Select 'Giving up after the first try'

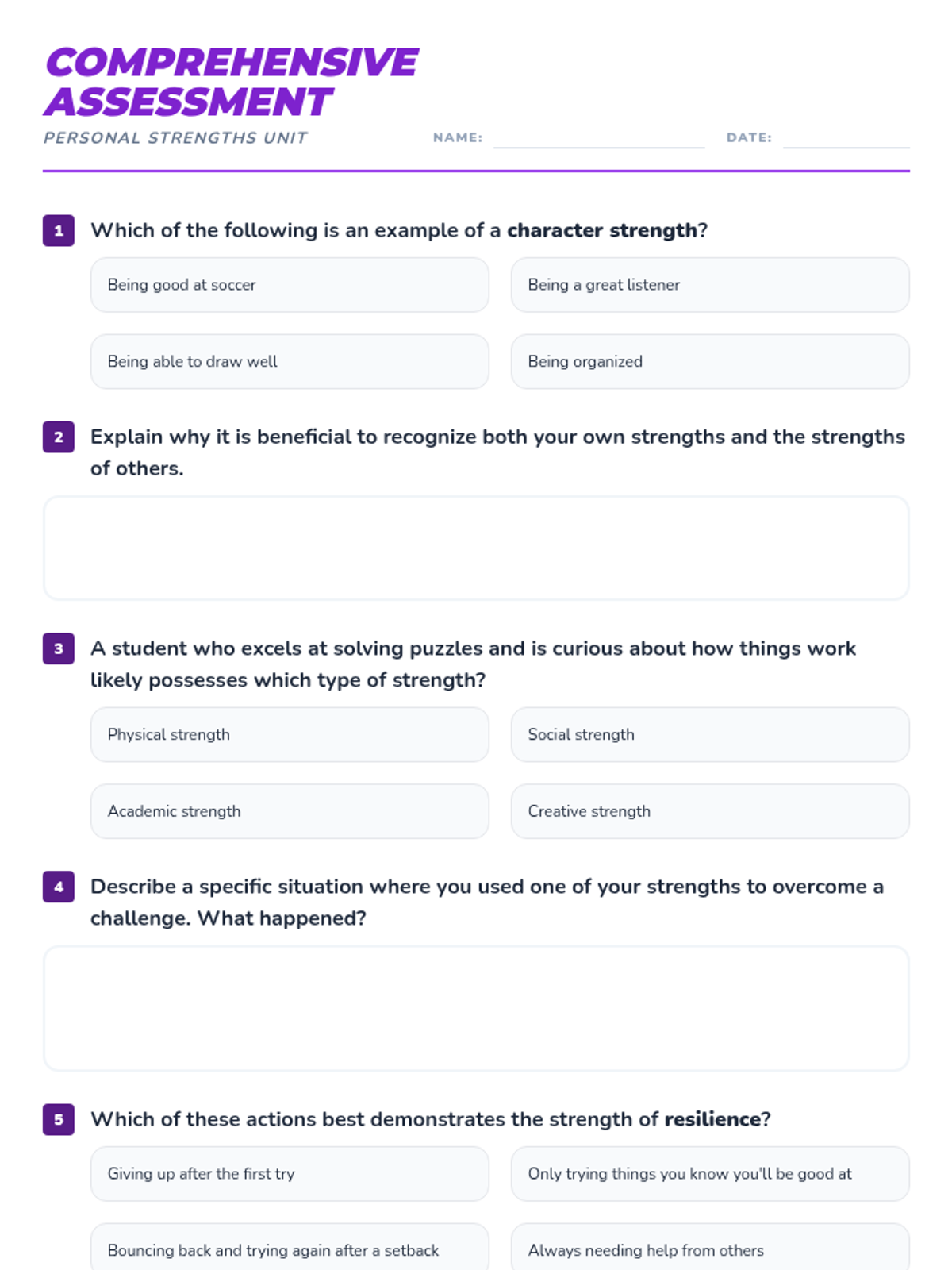point(290,1174)
